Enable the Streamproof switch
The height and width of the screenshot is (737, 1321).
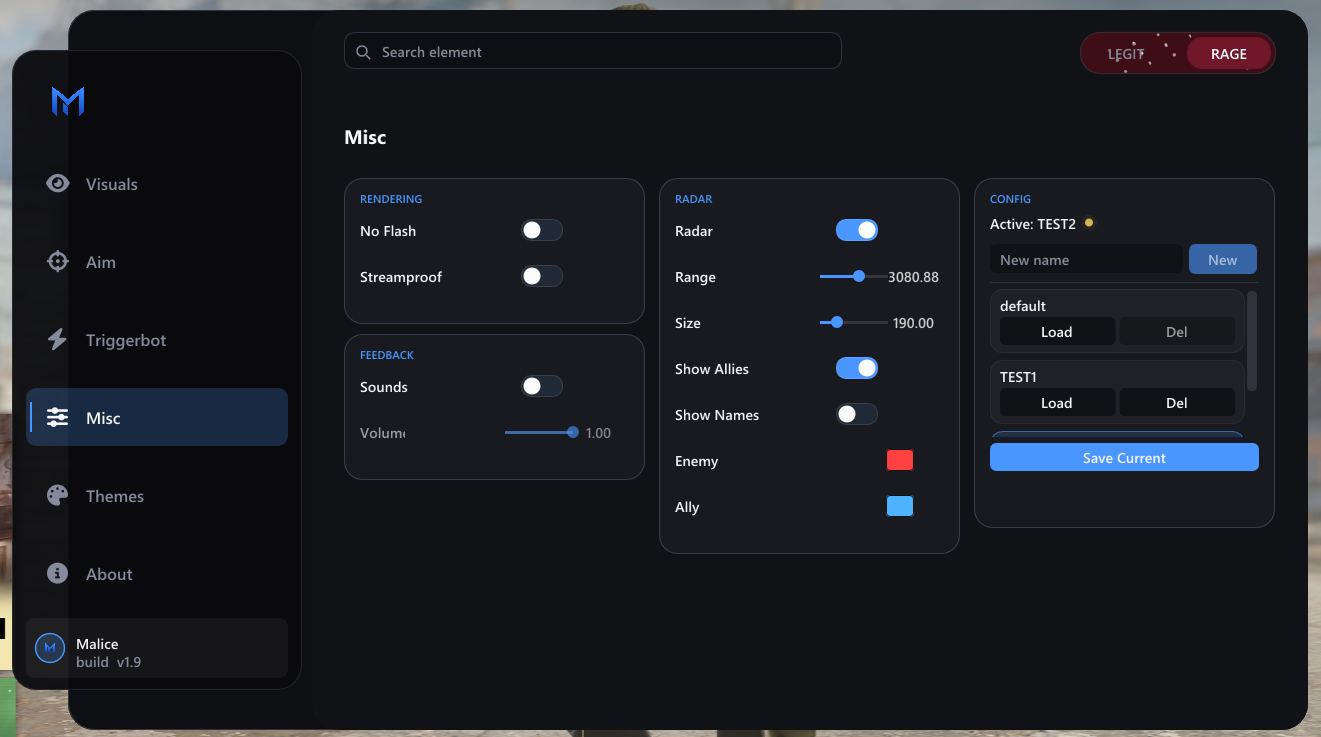542,276
